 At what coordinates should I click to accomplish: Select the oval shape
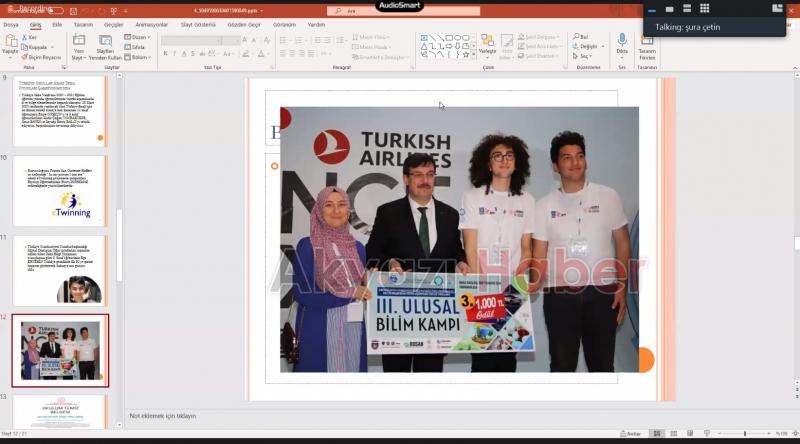pos(458,38)
